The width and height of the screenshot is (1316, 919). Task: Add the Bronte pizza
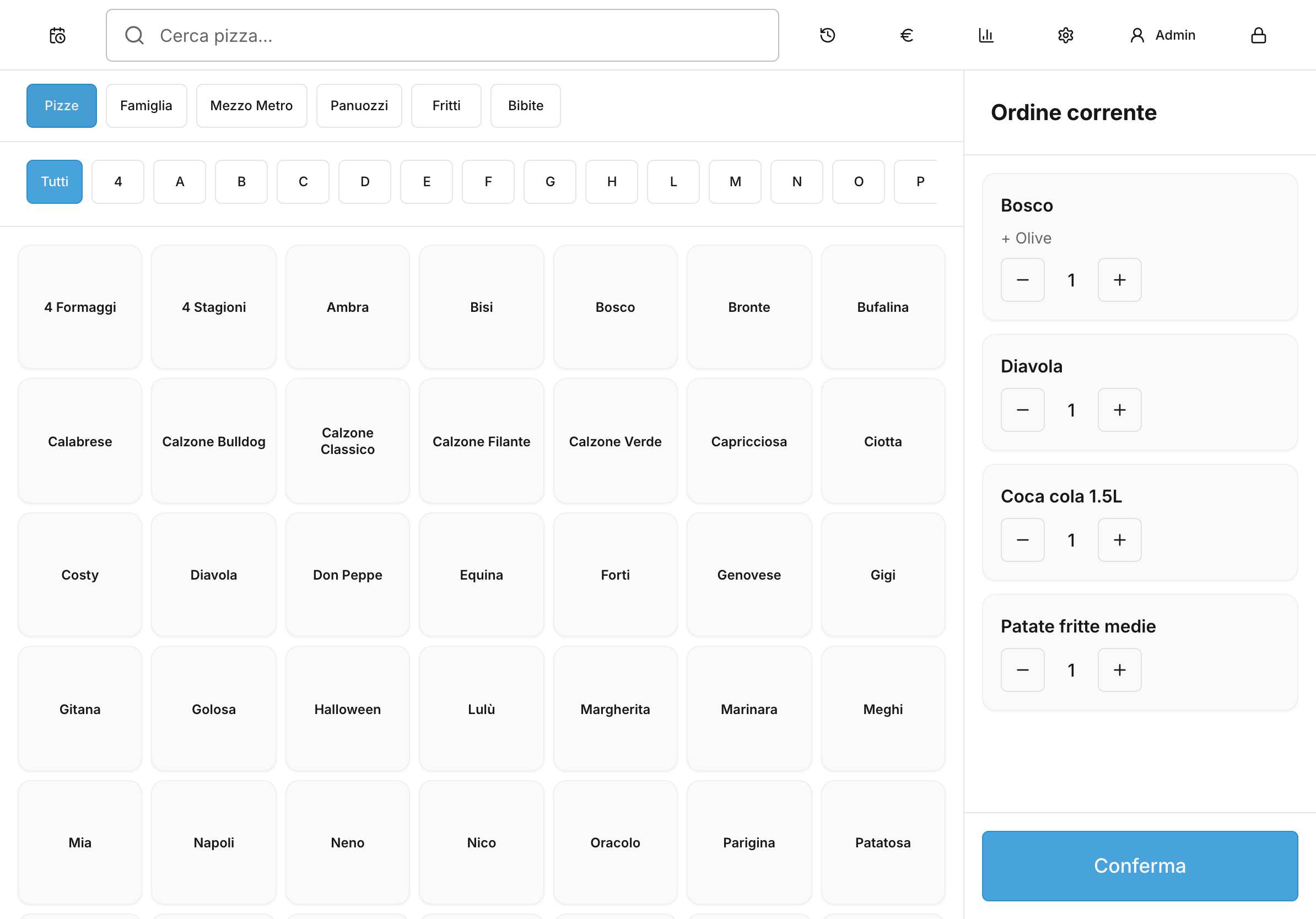click(x=749, y=307)
